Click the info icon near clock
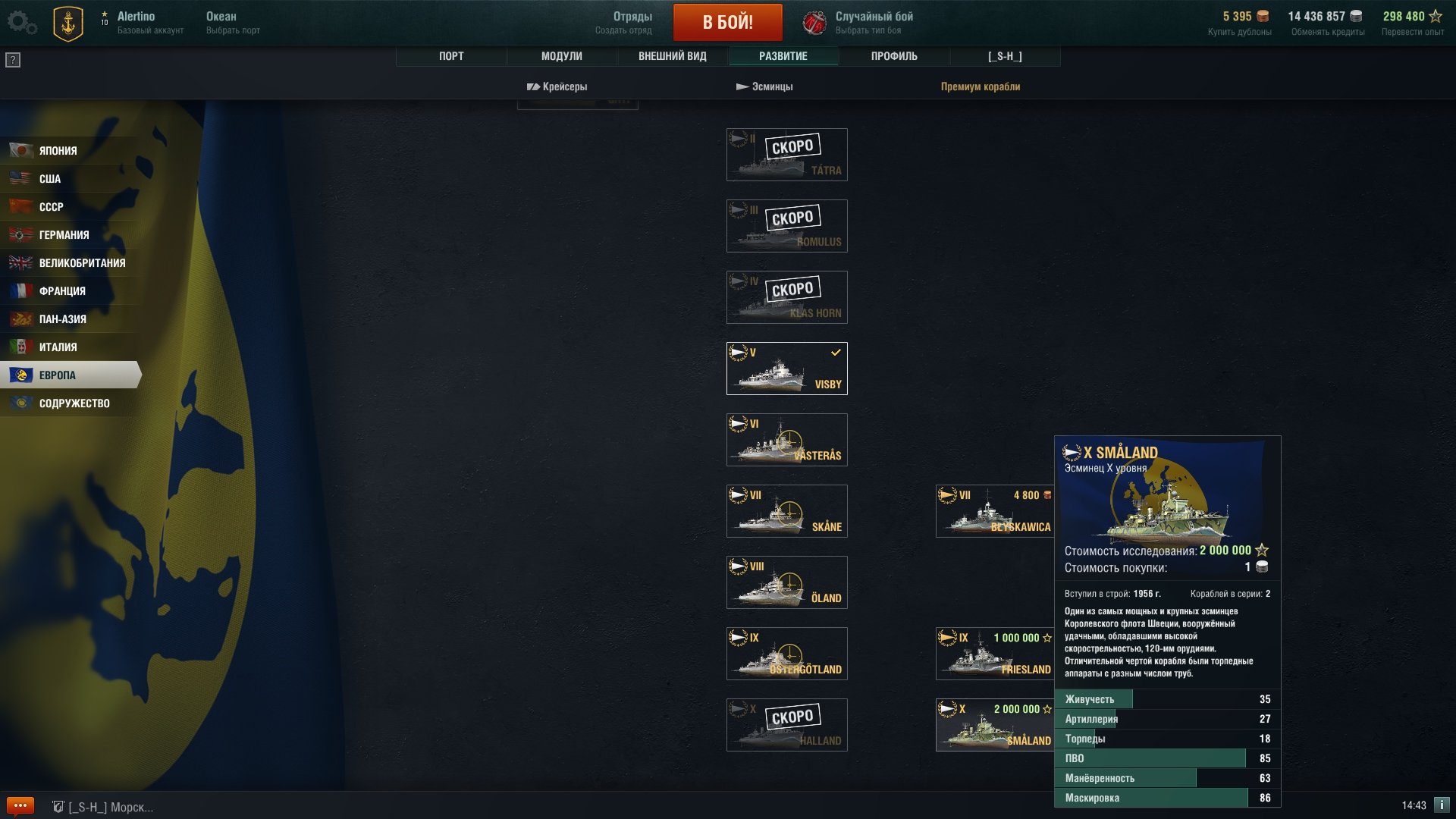The image size is (1456, 819). point(1441,805)
